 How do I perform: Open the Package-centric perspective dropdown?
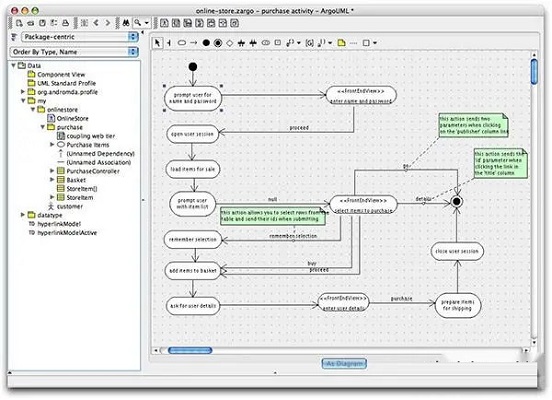point(80,37)
